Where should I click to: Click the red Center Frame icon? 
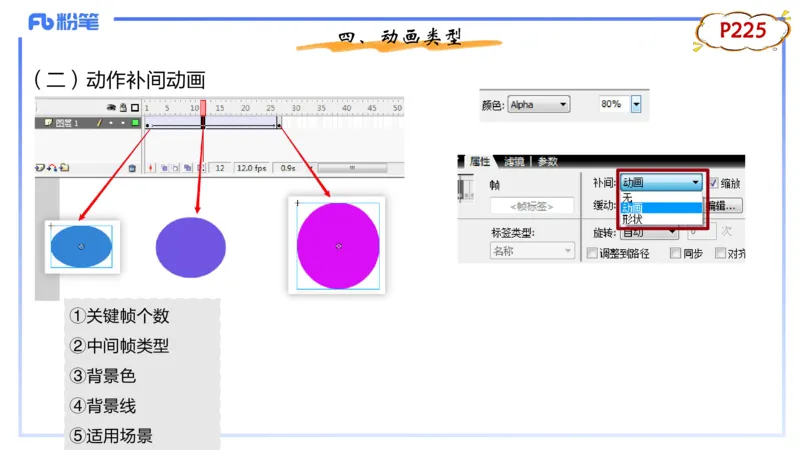(x=151, y=168)
